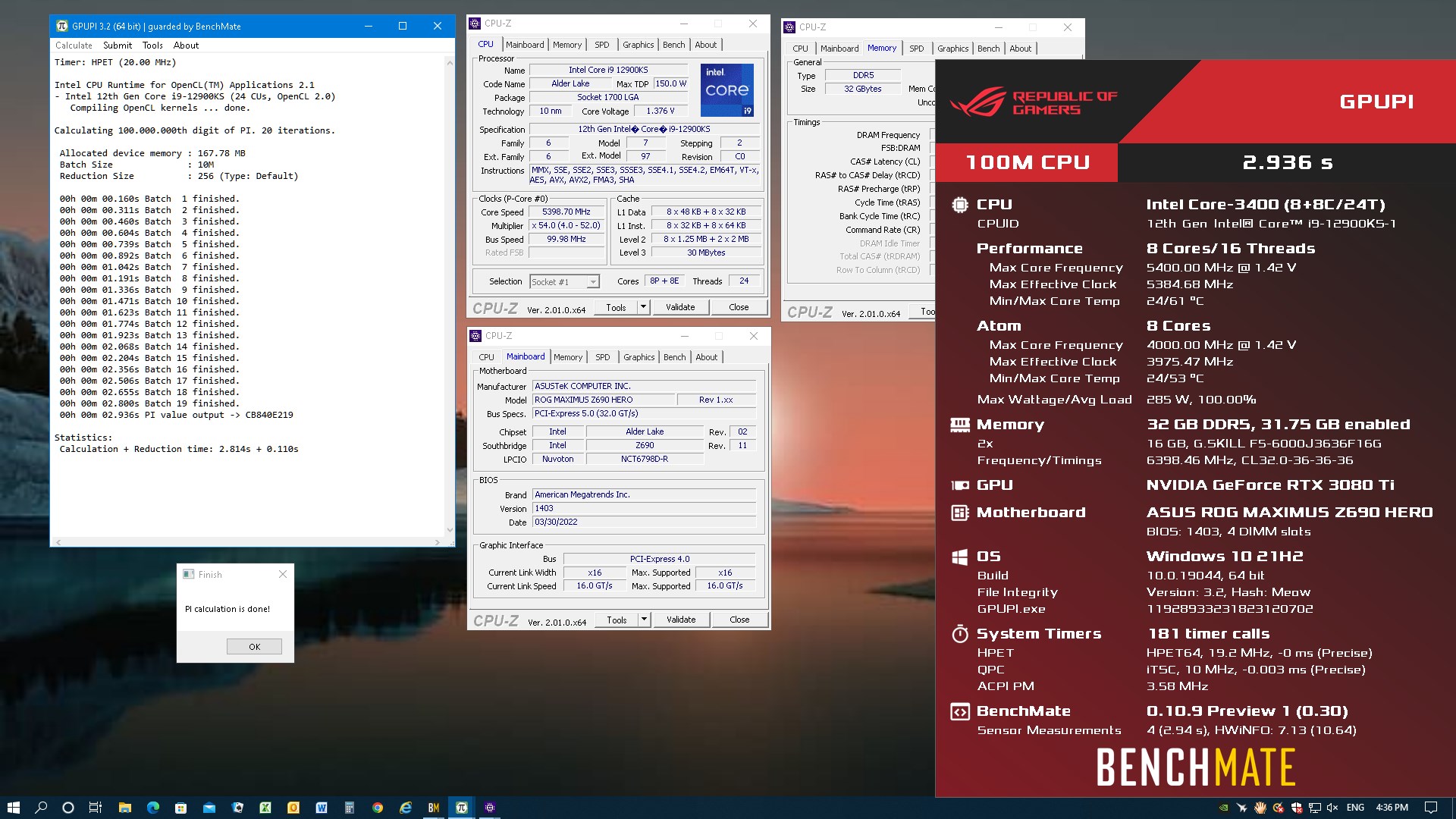This screenshot has width=1456, height=819.
Task: Expand Tools arrow in CPU-Z Mainboard window
Action: point(644,620)
